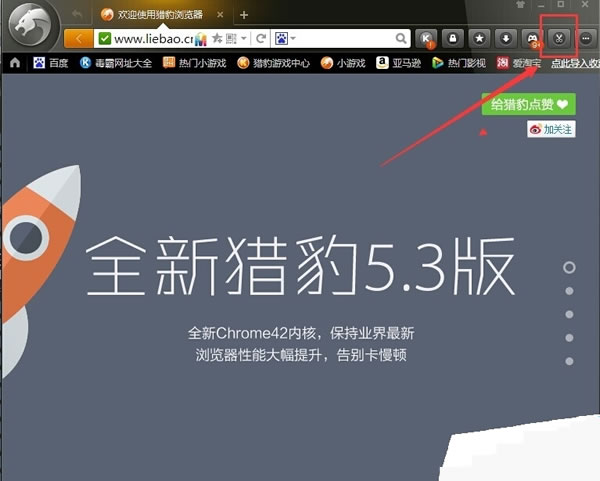This screenshot has width=600, height=481.
Task: Click the scissors screenshot tool icon
Action: pos(559,38)
